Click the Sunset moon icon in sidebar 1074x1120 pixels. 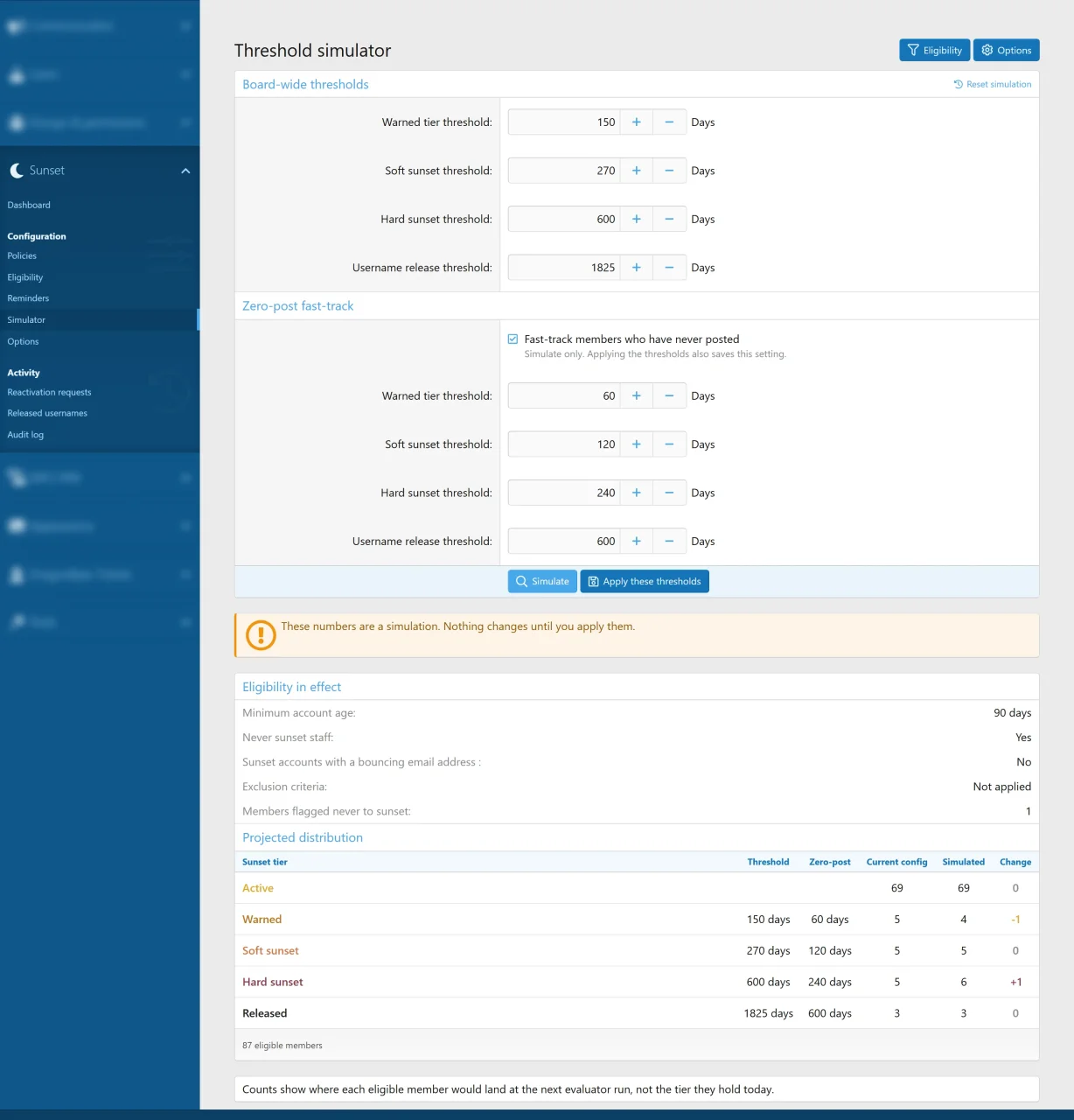(x=17, y=171)
